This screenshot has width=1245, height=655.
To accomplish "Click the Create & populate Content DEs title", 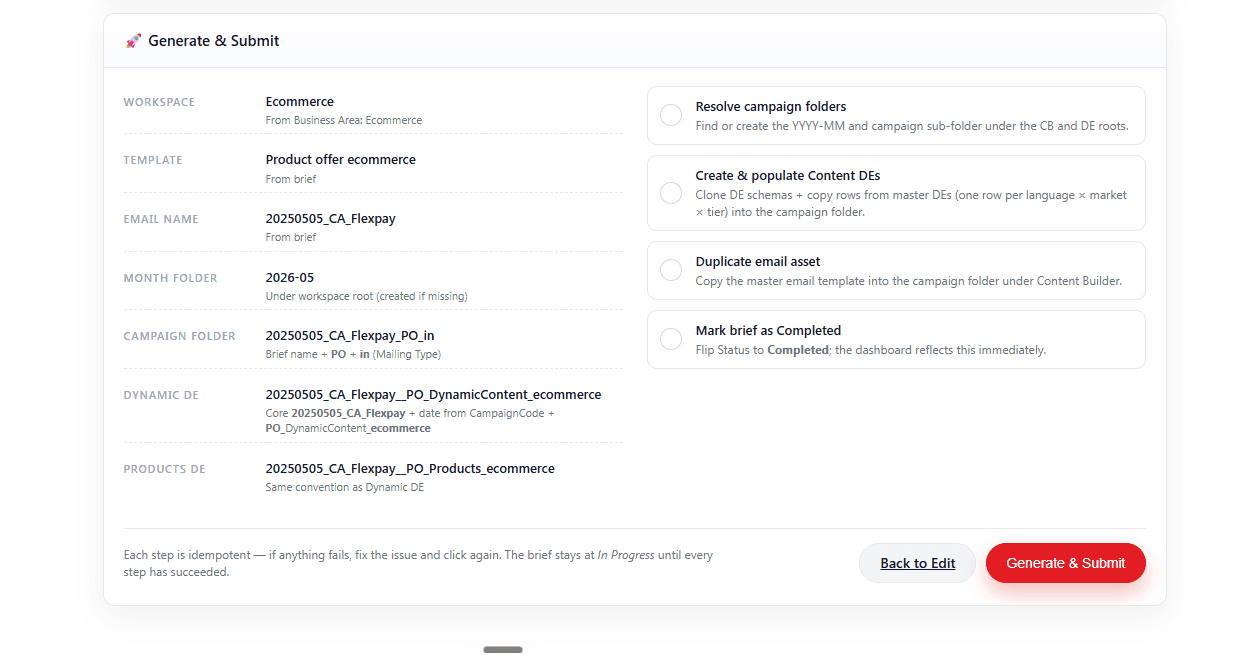I will point(788,176).
